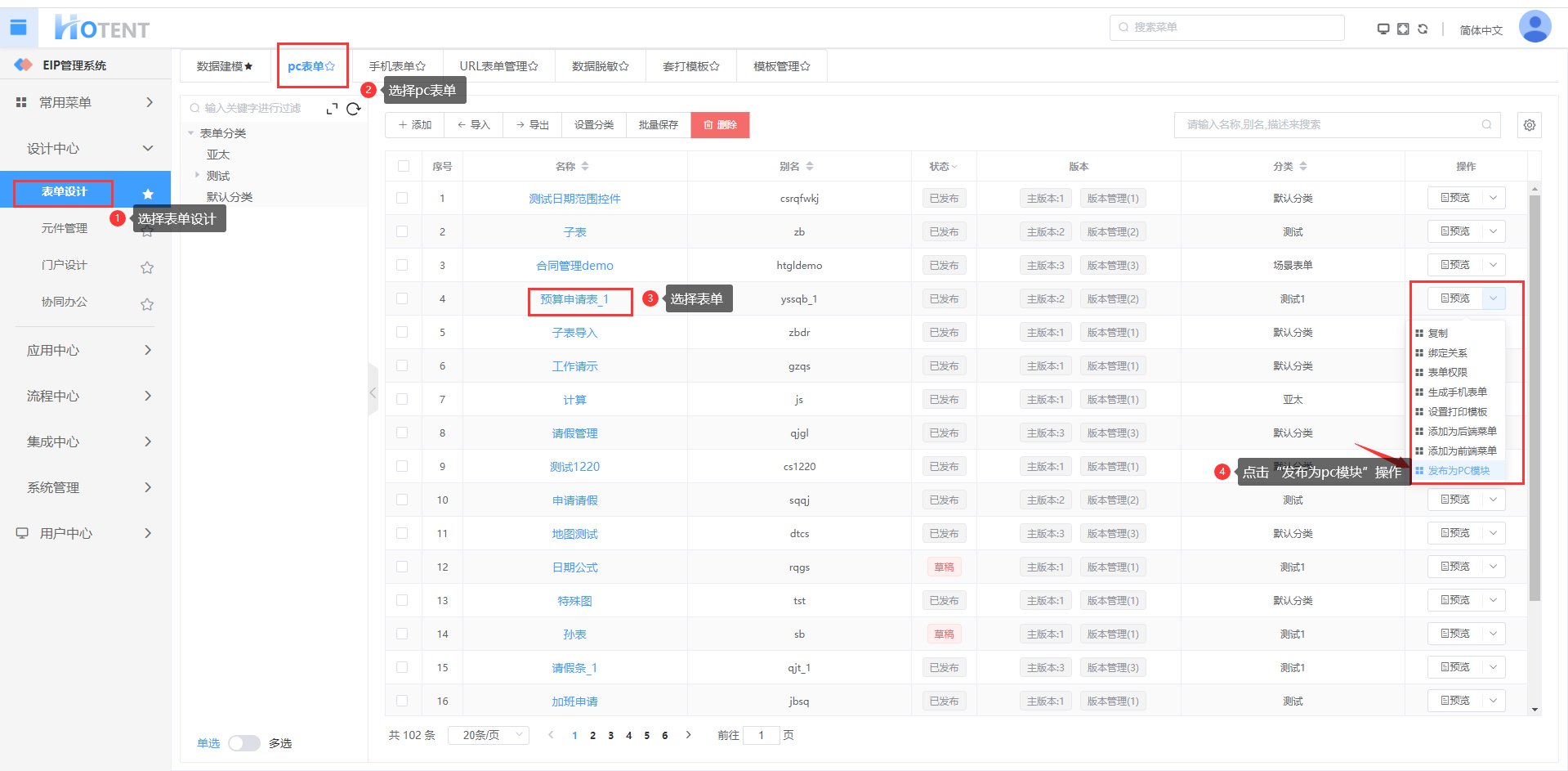
Task: Click the hamburger menu icon at top-left
Action: pyautogui.click(x=18, y=28)
